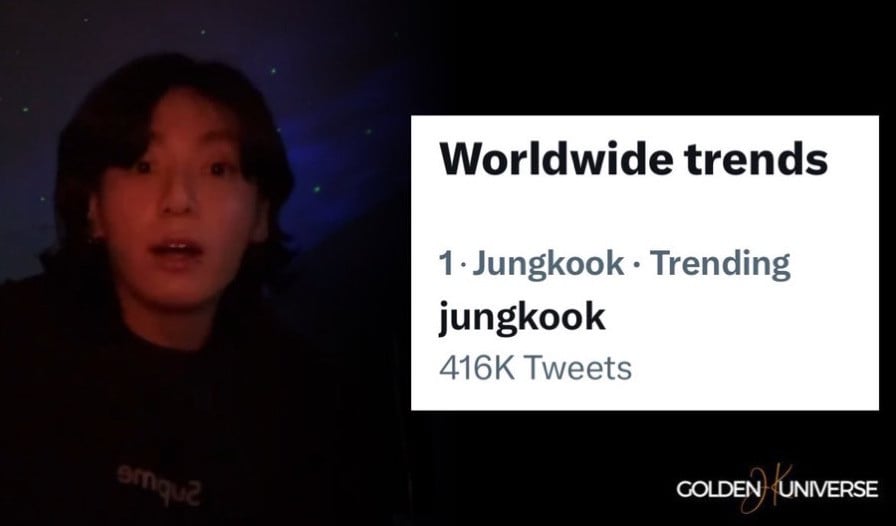Click the gray Jungkook category label

(548, 264)
